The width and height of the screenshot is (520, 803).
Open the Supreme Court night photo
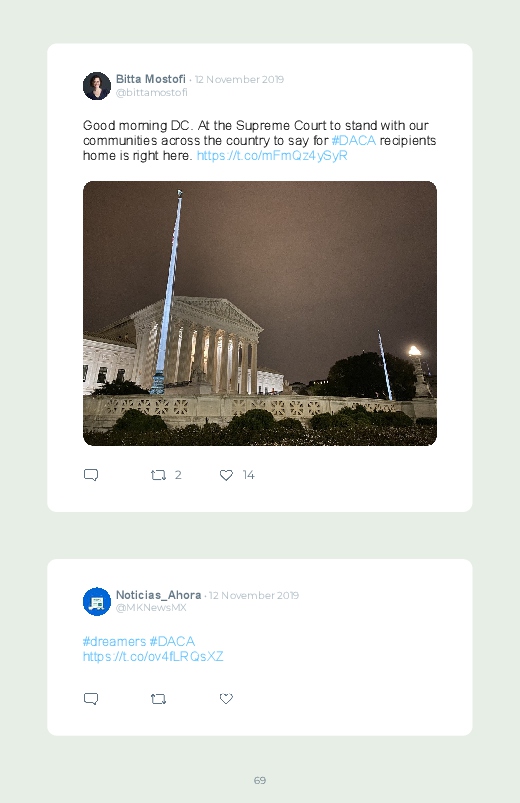coord(260,313)
